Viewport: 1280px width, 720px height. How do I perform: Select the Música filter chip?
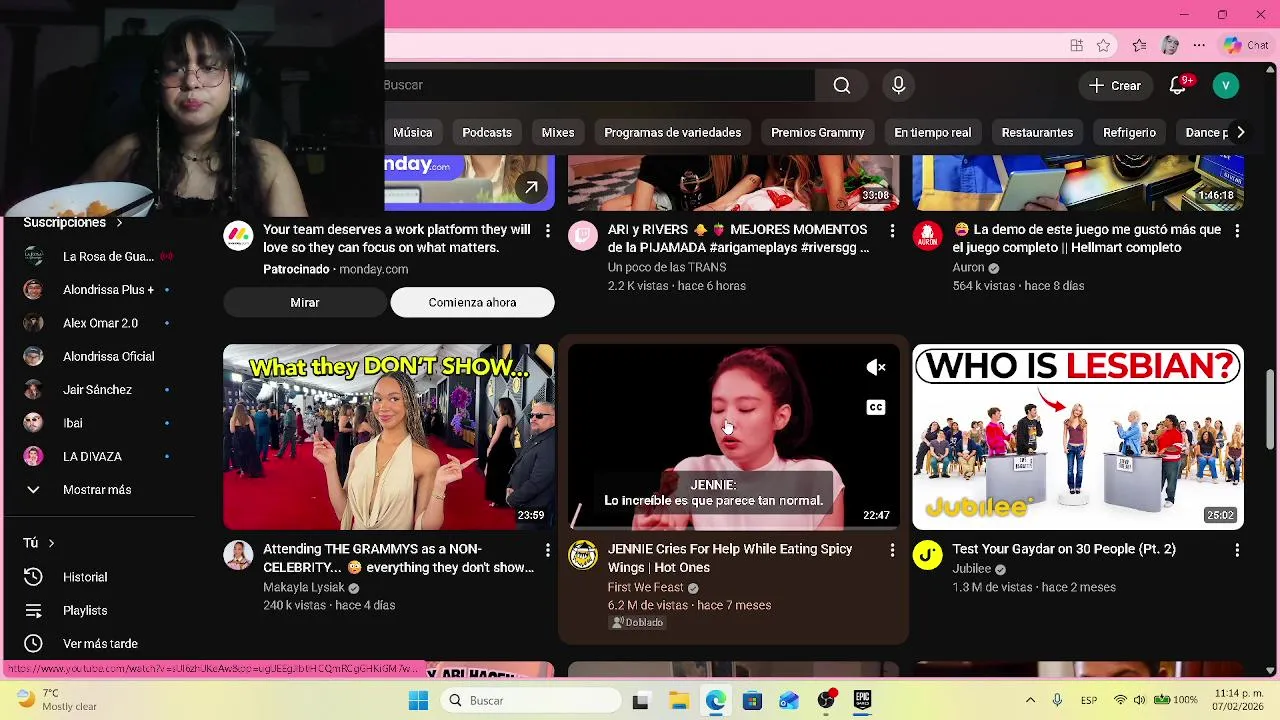pyautogui.click(x=412, y=132)
